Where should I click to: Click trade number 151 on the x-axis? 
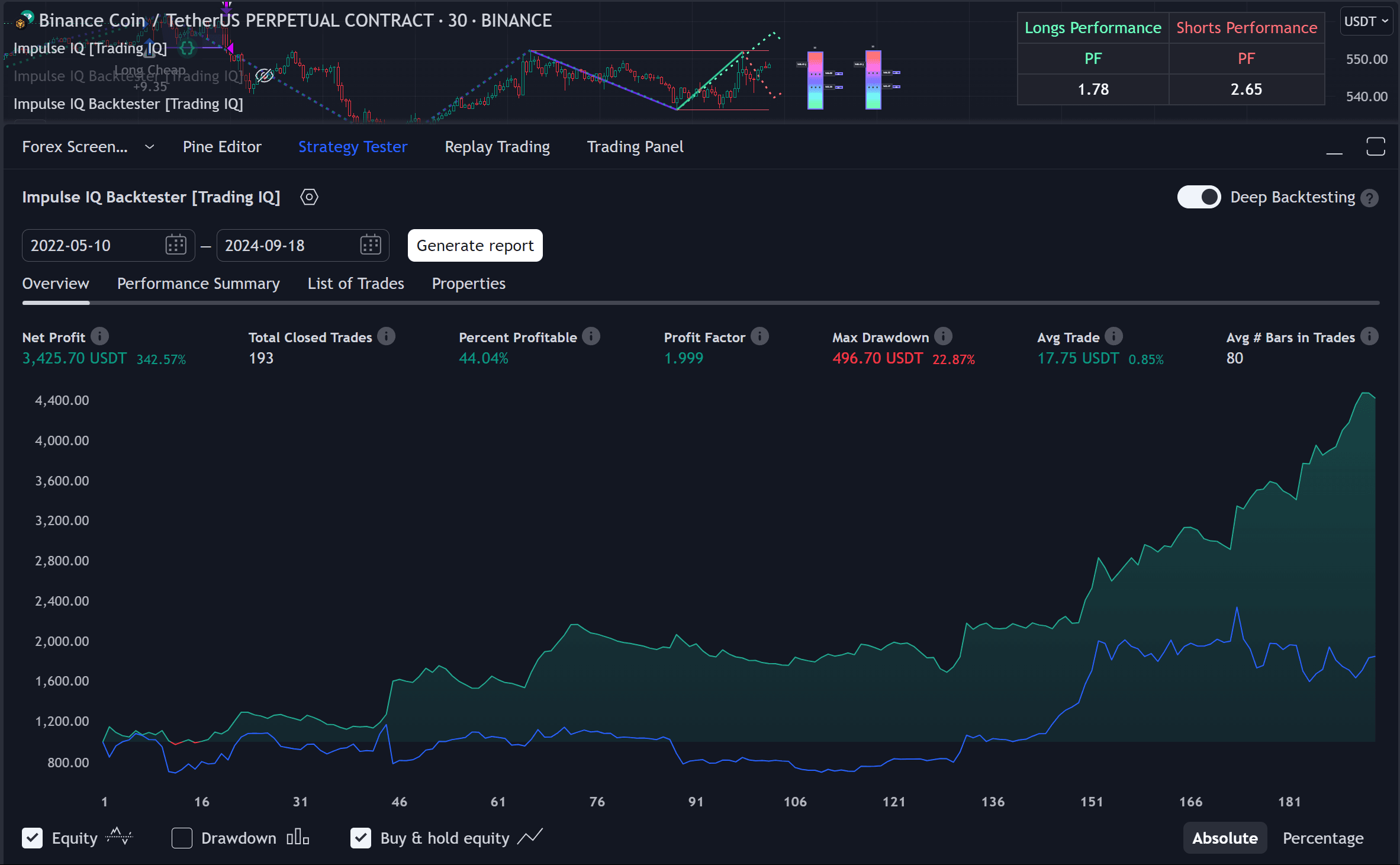click(1092, 802)
